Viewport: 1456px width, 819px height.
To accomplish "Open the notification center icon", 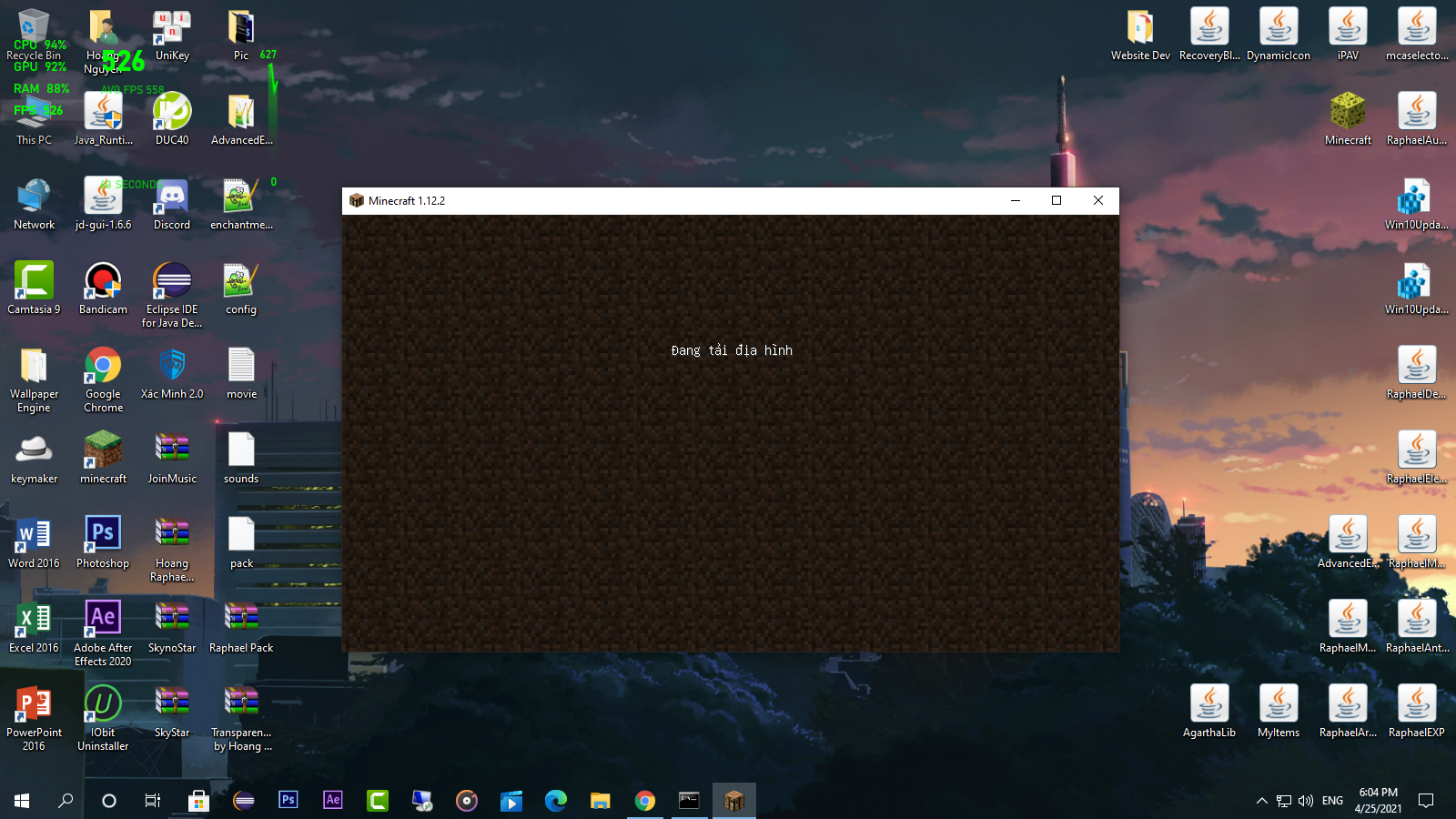I will [1426, 801].
